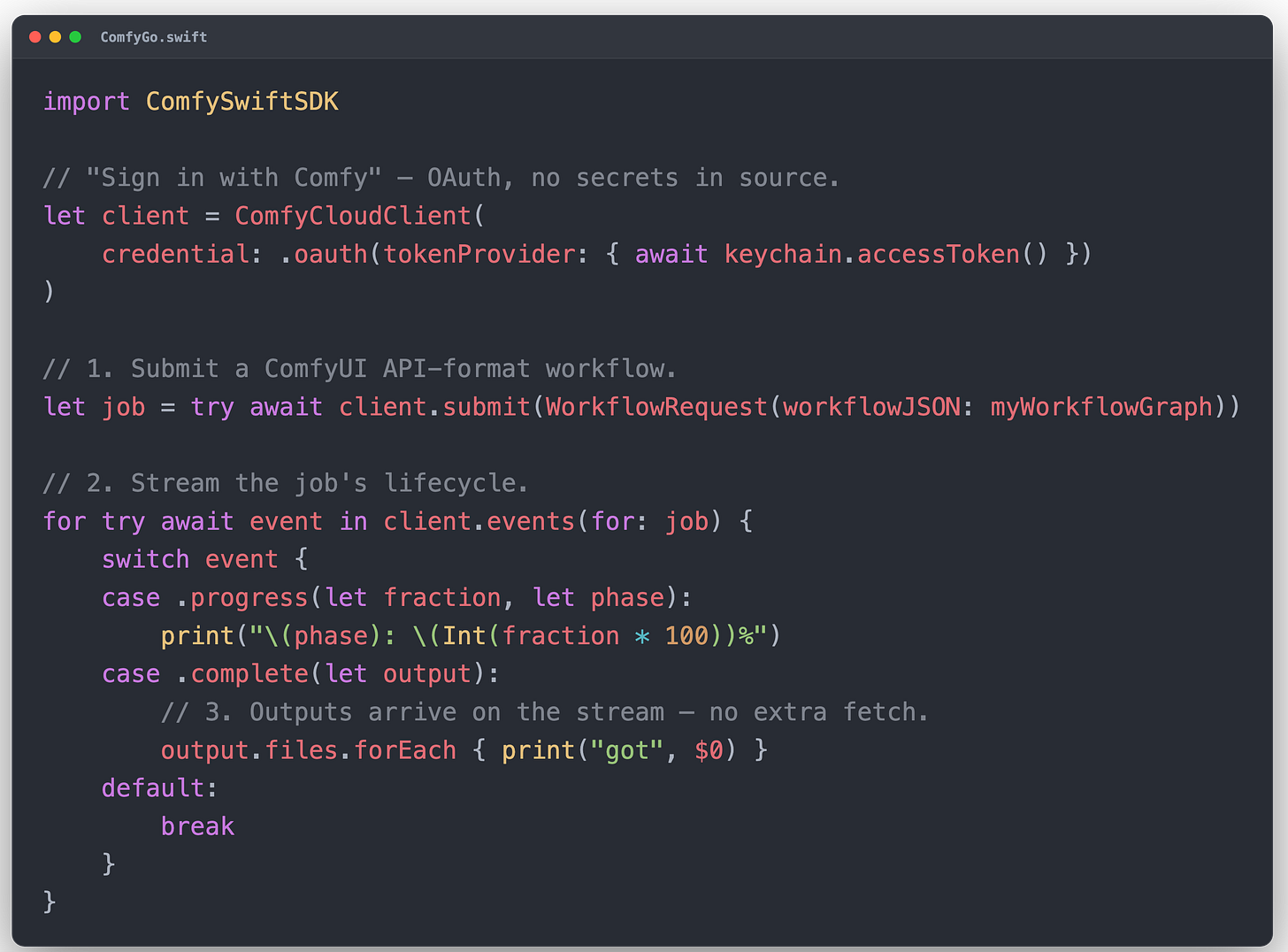Click the .complete case name

tap(242, 673)
